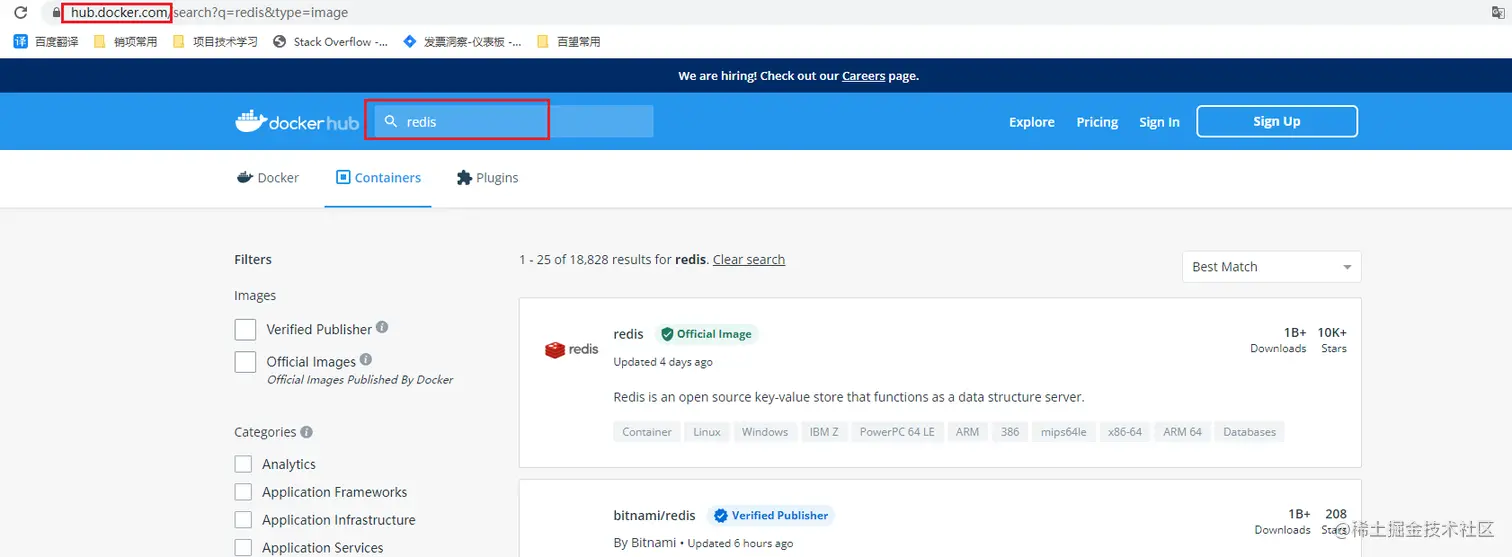Click 'Updated 4 days ago' text

pyautogui.click(x=663, y=362)
